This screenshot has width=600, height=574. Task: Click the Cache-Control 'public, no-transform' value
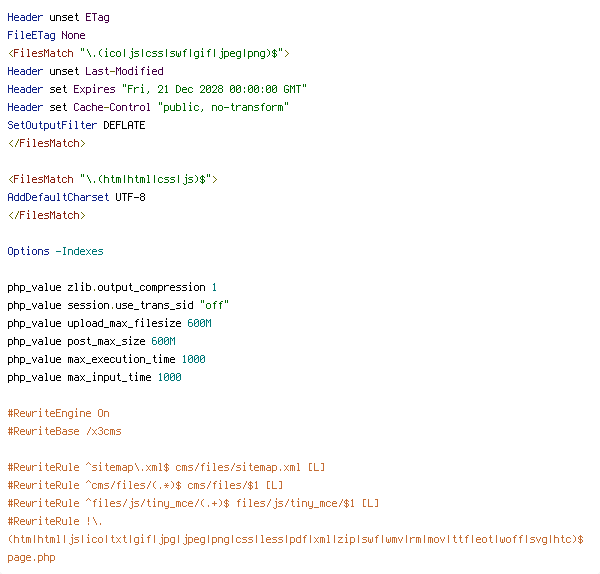223,108
